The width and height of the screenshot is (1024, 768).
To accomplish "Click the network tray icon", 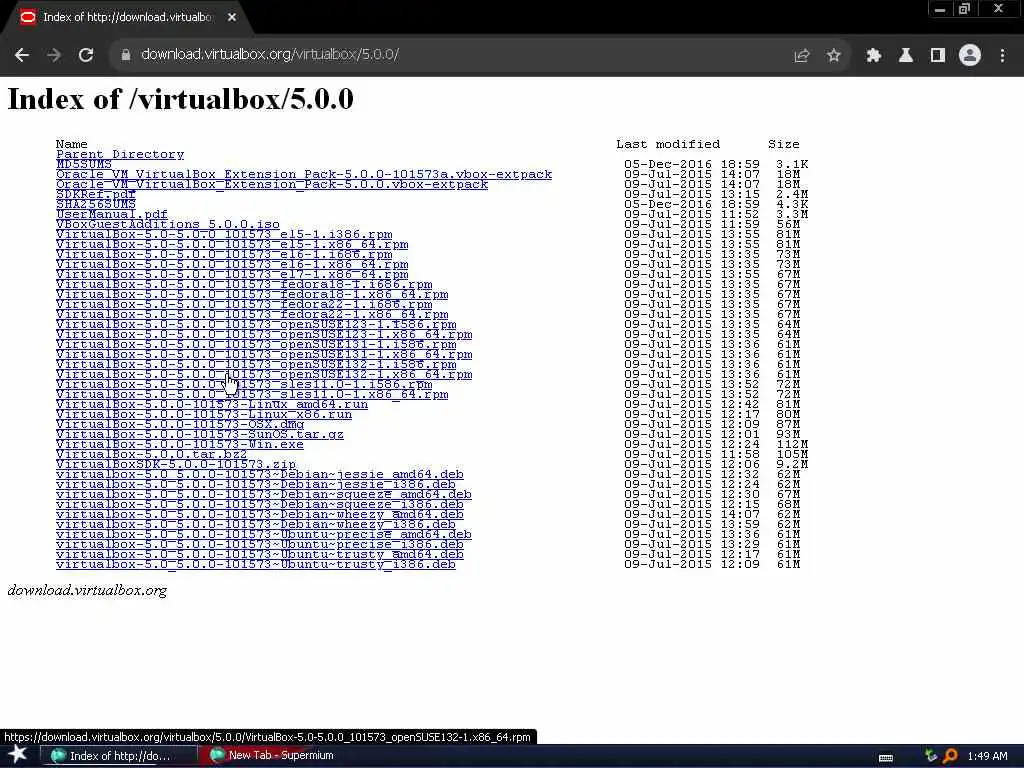I will click(x=931, y=756).
